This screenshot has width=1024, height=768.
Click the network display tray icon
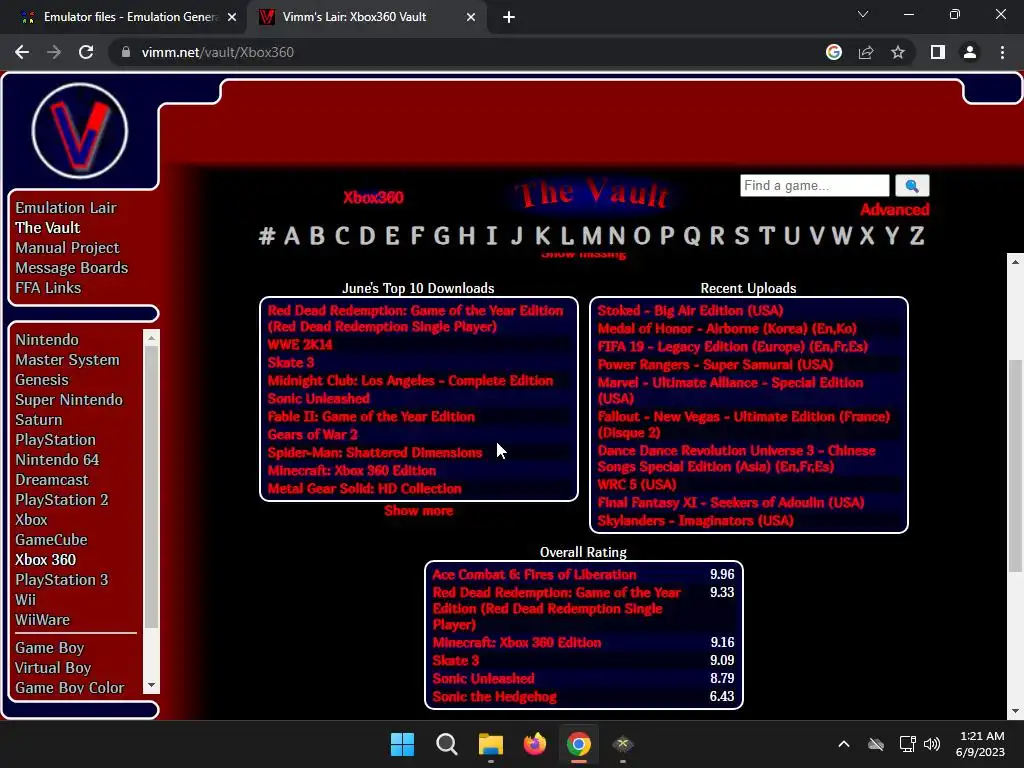907,744
